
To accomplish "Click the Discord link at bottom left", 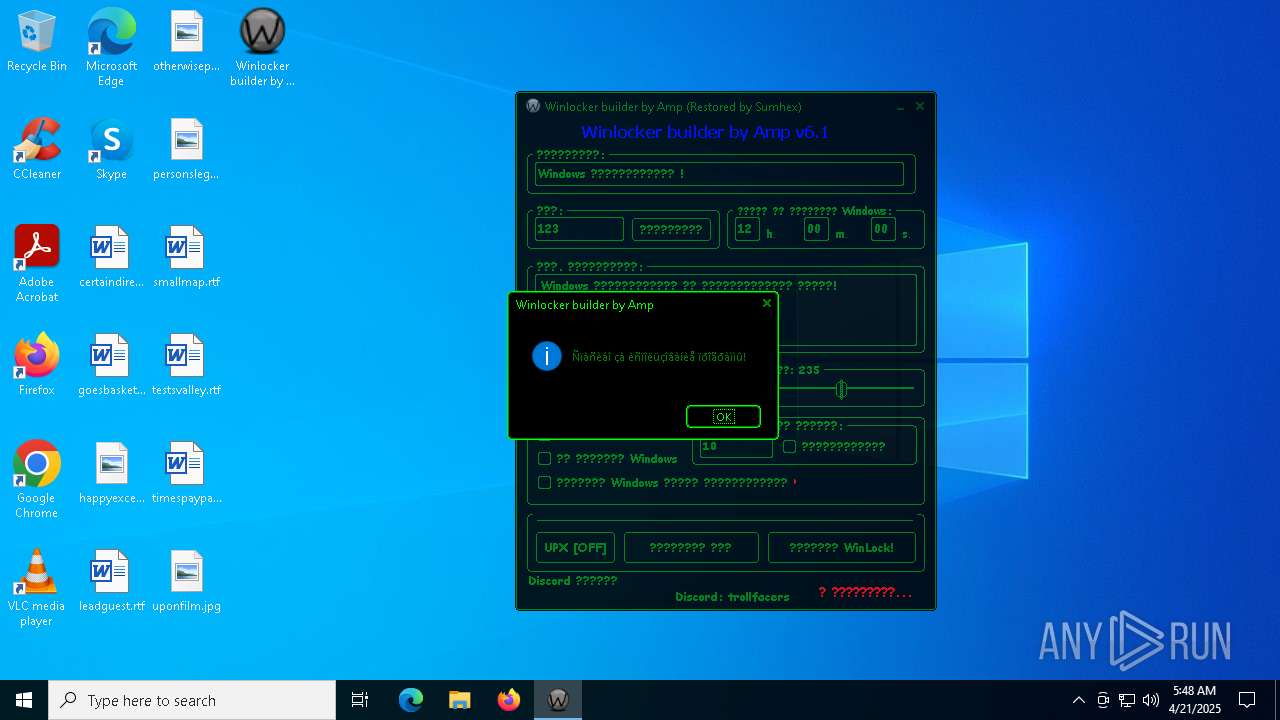I will point(572,580).
